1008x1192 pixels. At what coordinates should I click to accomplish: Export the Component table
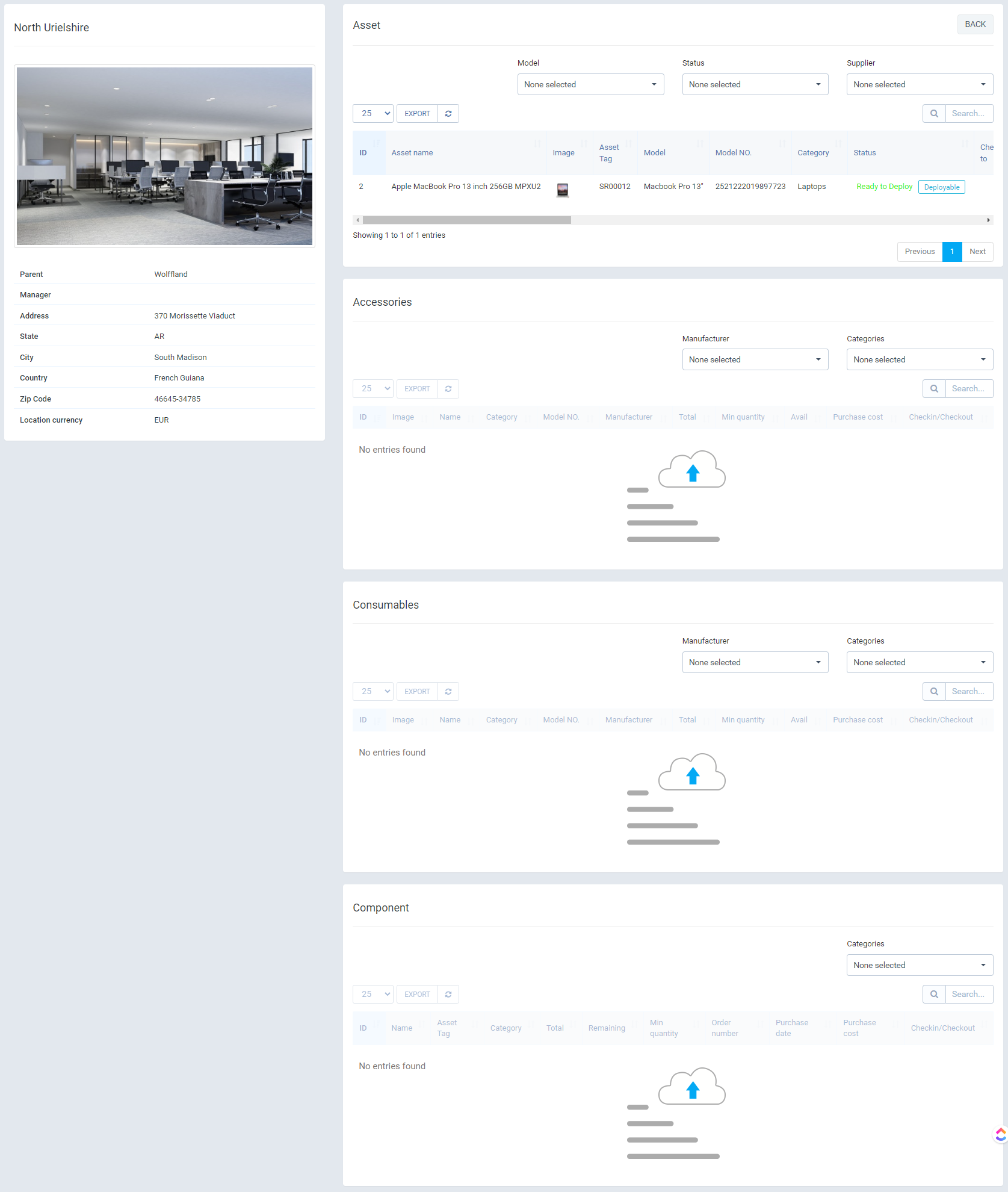[417, 994]
